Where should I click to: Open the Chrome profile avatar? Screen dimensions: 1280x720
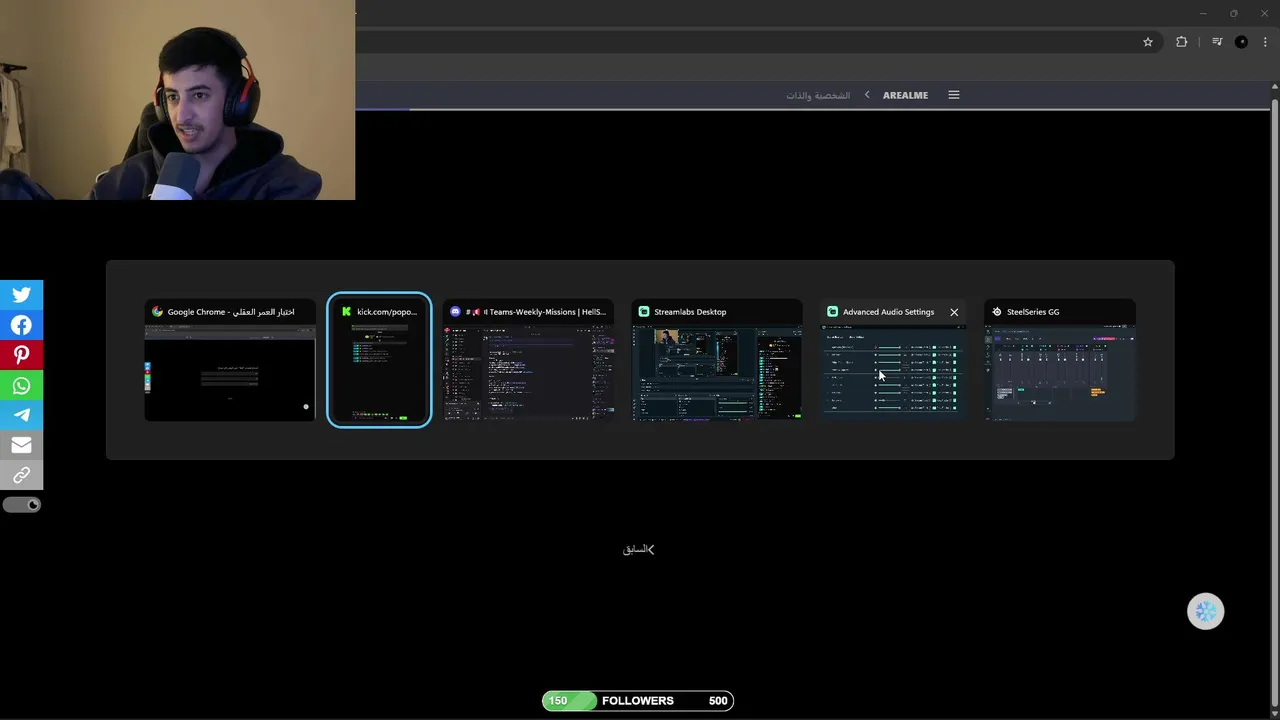click(x=1242, y=42)
